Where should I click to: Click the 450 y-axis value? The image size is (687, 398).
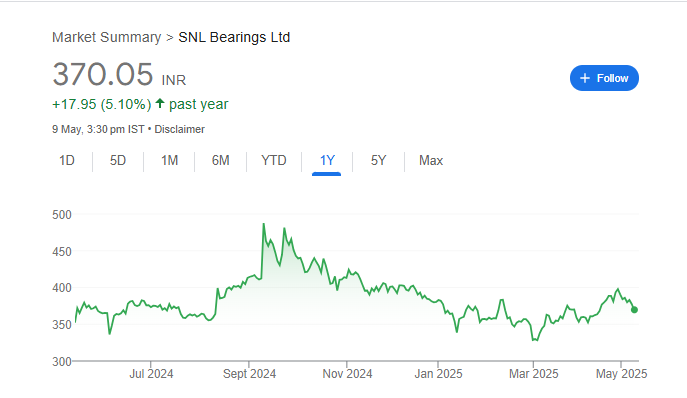62,252
